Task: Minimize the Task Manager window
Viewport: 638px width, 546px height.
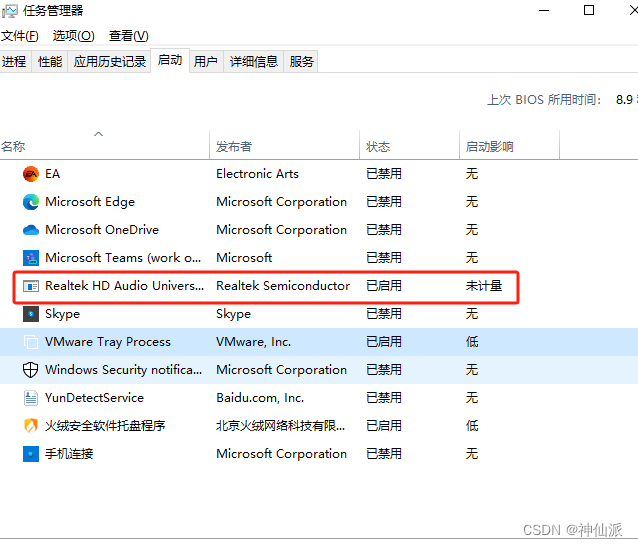Action: click(544, 11)
